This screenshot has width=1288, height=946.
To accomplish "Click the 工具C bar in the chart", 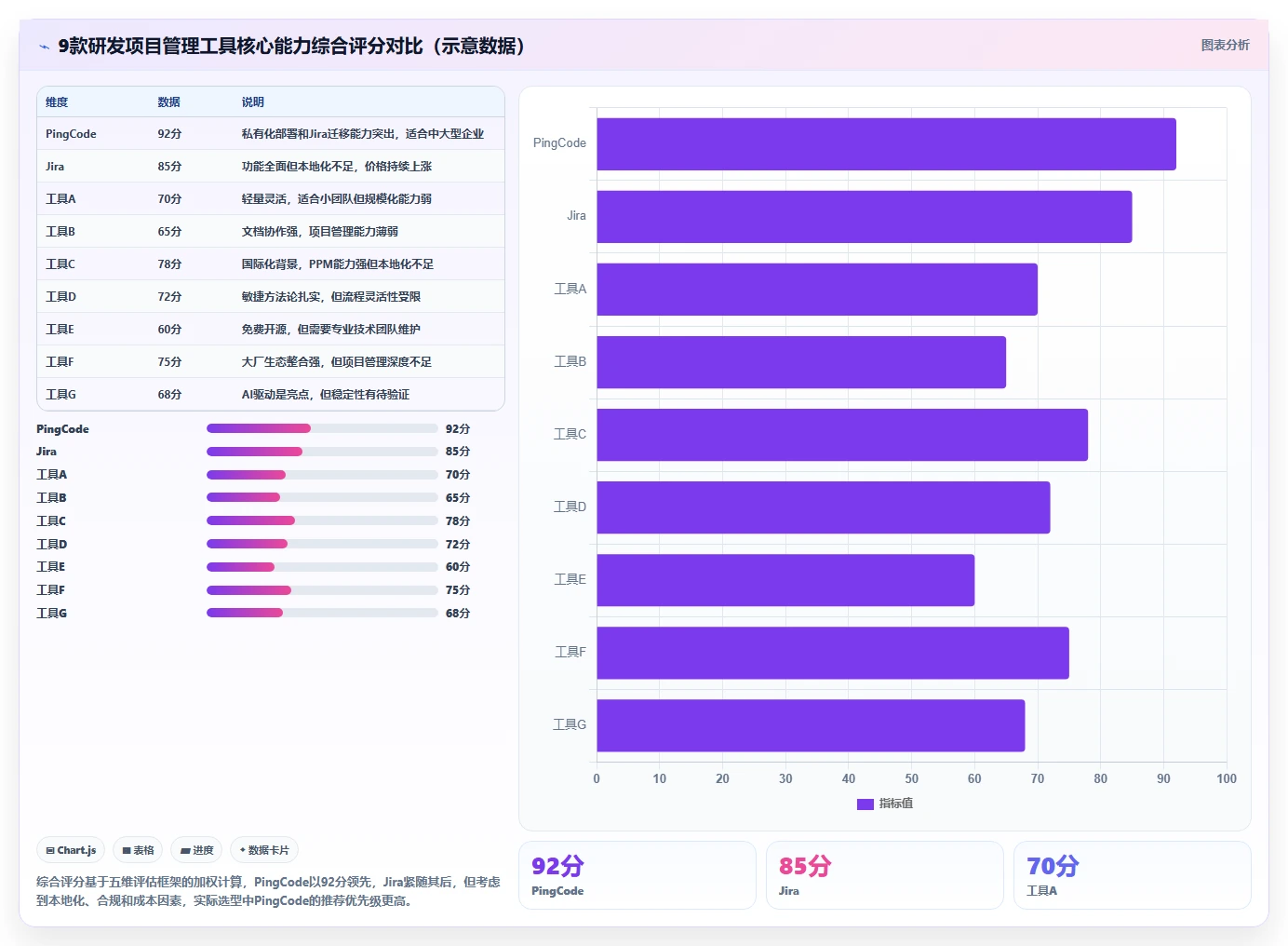I will [x=842, y=435].
